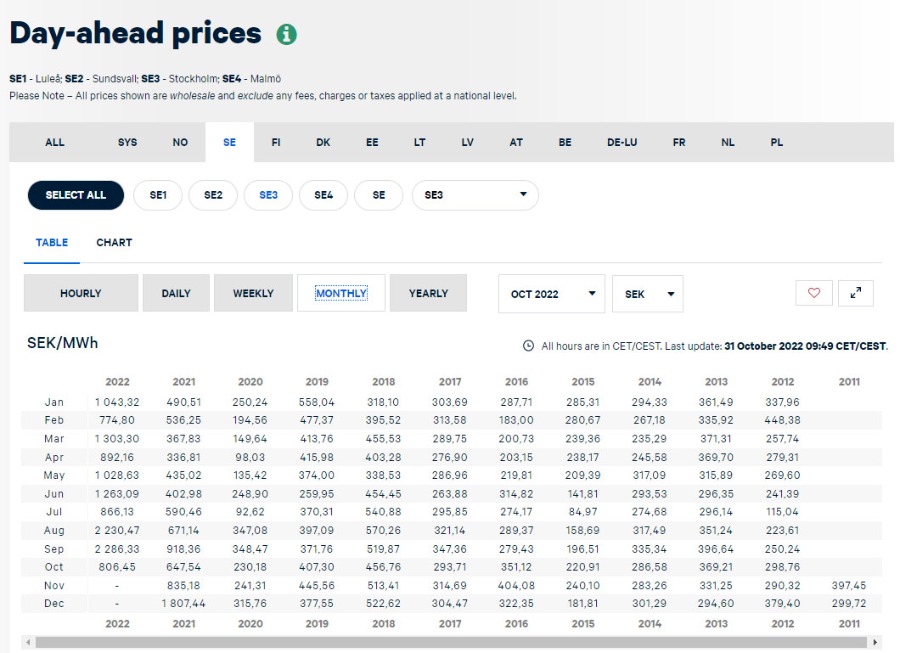
Task: Switch to the CHART tab
Action: coord(114,242)
